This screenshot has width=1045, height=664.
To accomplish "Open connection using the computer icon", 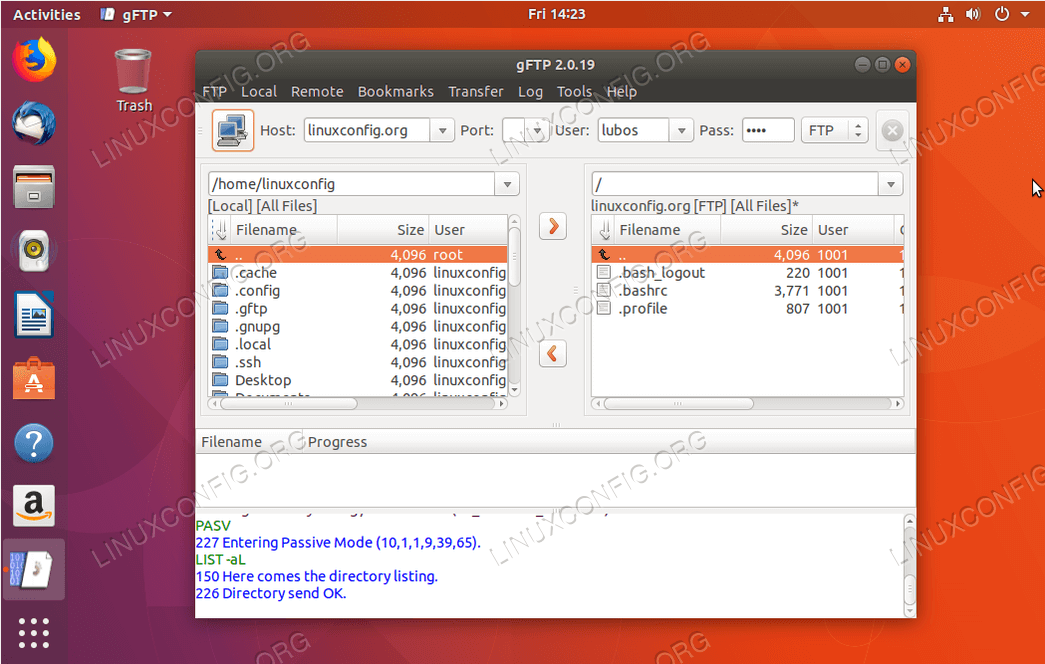I will point(232,130).
